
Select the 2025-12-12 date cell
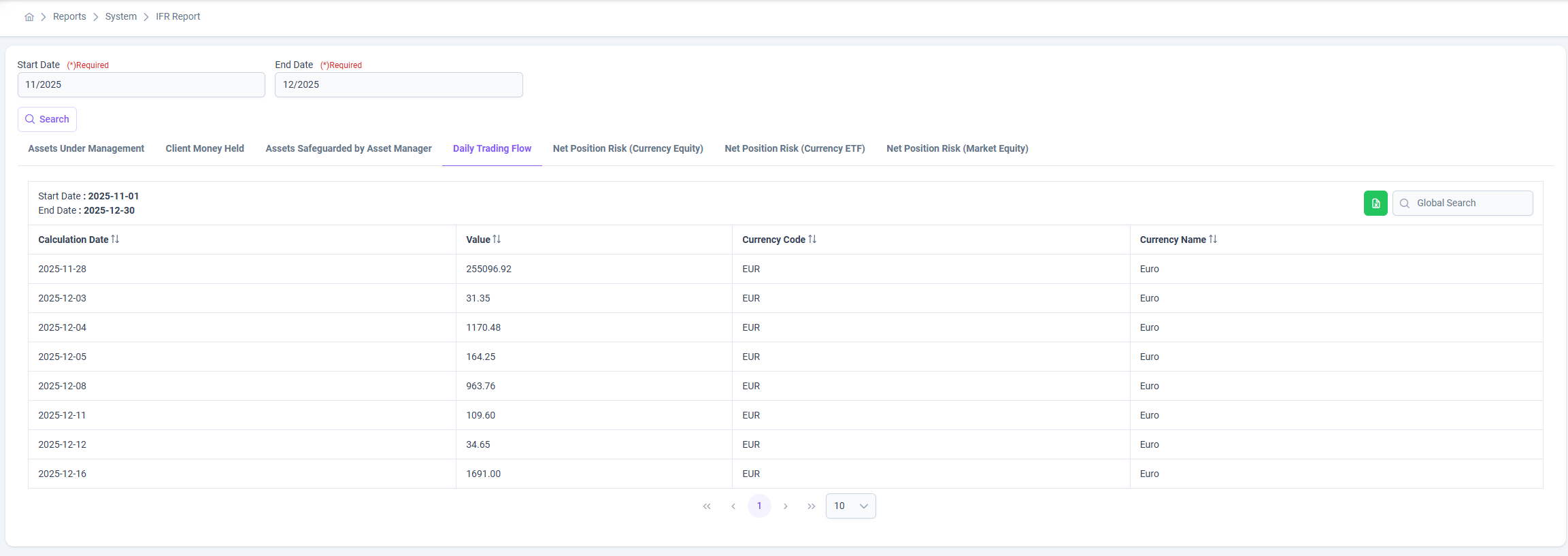click(242, 444)
